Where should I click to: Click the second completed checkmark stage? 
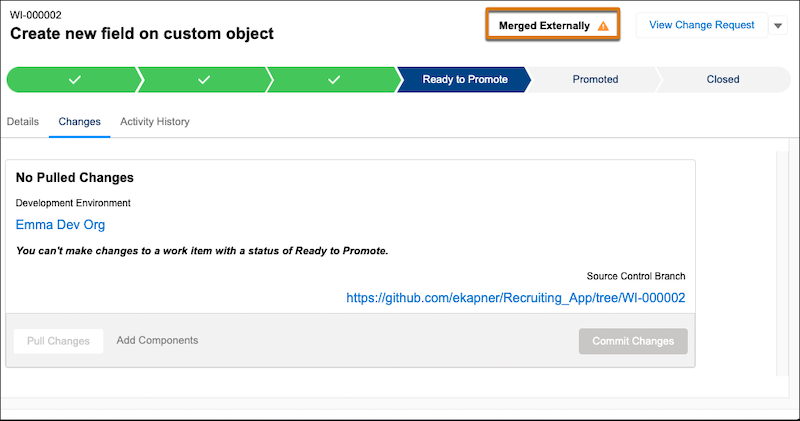(204, 80)
